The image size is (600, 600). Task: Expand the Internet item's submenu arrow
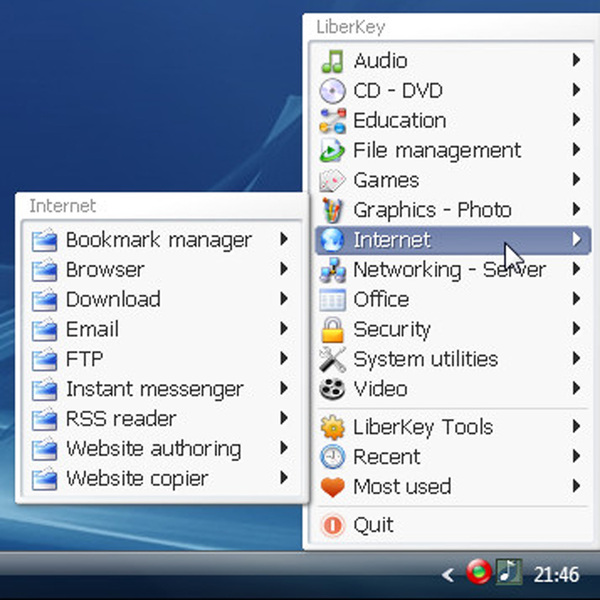pos(576,239)
